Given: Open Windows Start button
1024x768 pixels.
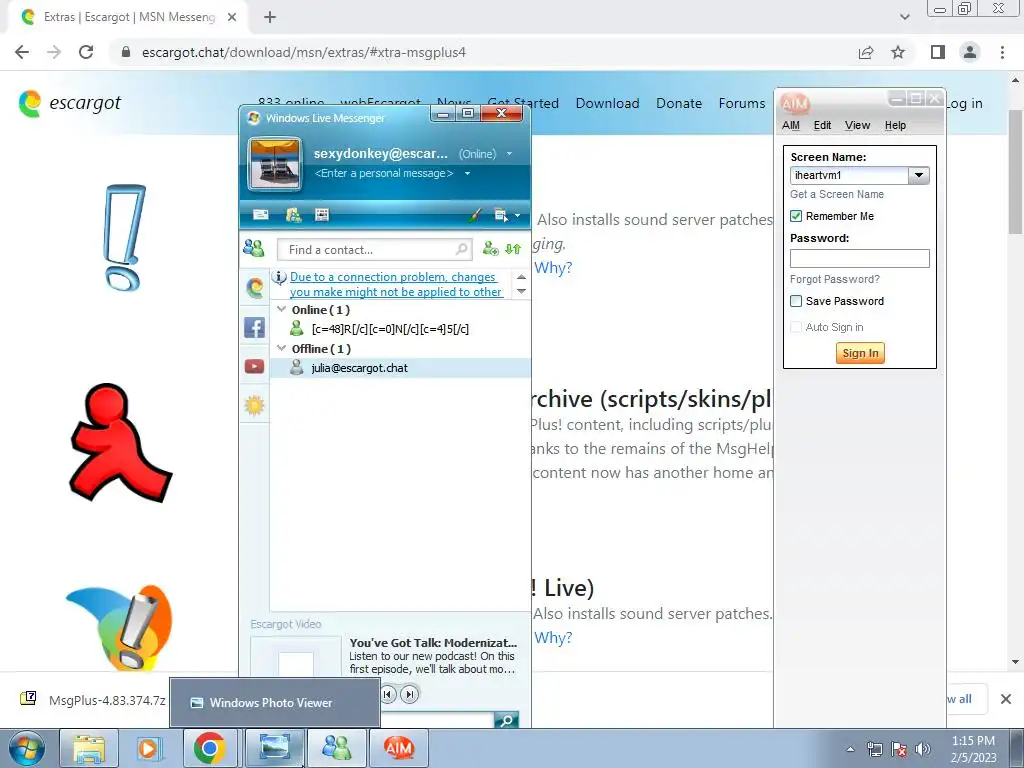Looking at the screenshot, I should pyautogui.click(x=27, y=748).
